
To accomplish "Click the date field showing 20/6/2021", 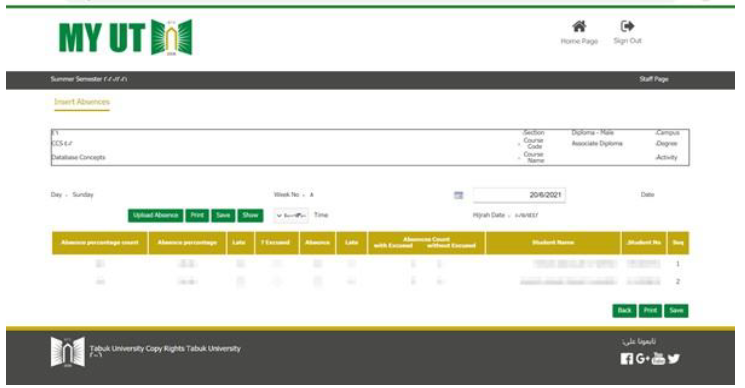I will tap(519, 195).
